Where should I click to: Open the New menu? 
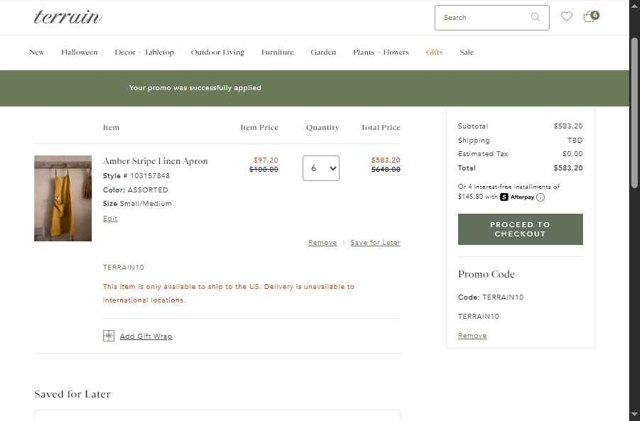coord(36,52)
